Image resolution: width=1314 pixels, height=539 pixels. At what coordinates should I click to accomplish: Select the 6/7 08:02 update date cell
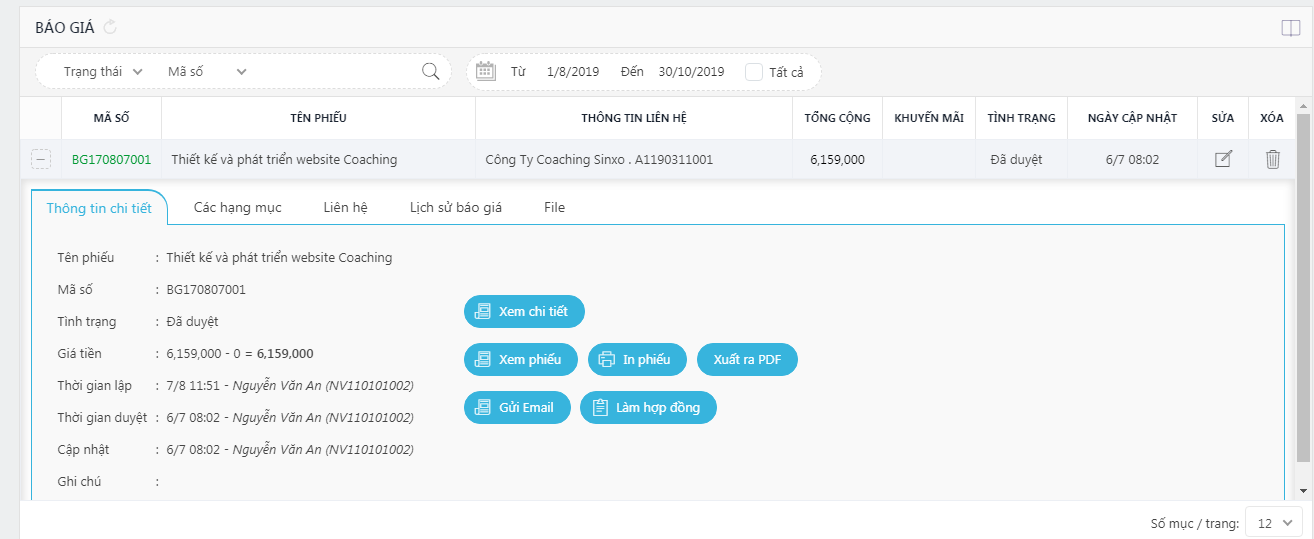coord(1133,159)
